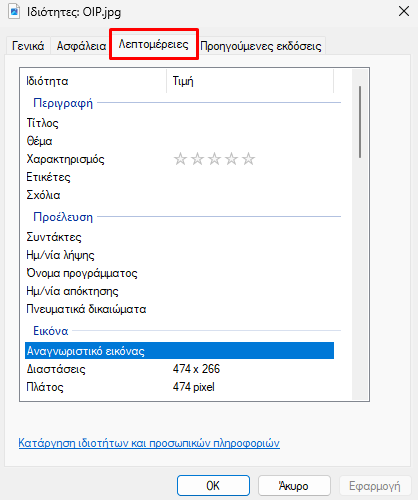Select the Λεπτομέρειες tab

pyautogui.click(x=154, y=44)
